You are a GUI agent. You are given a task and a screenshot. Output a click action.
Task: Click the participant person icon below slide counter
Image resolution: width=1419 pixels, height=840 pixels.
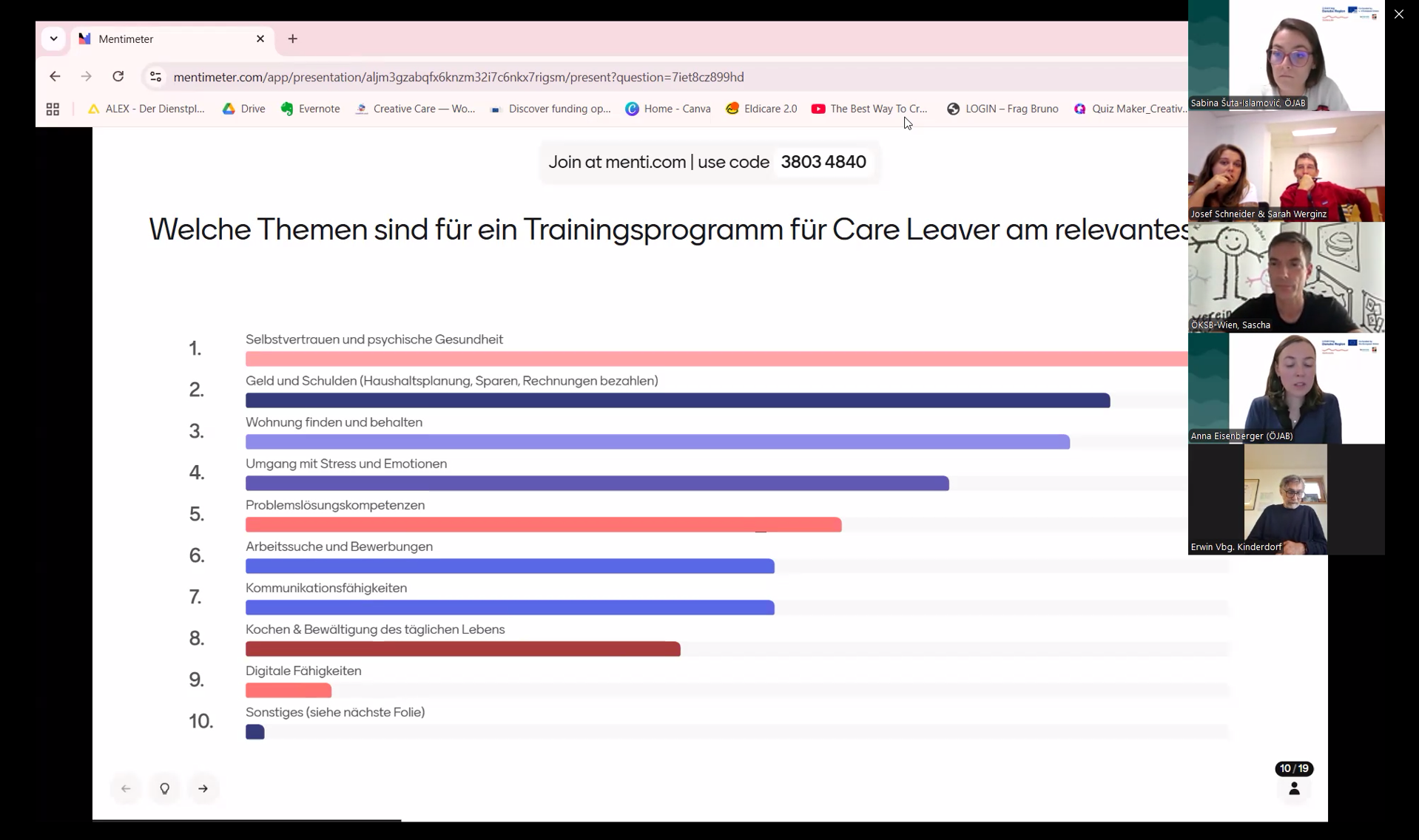click(x=1293, y=789)
